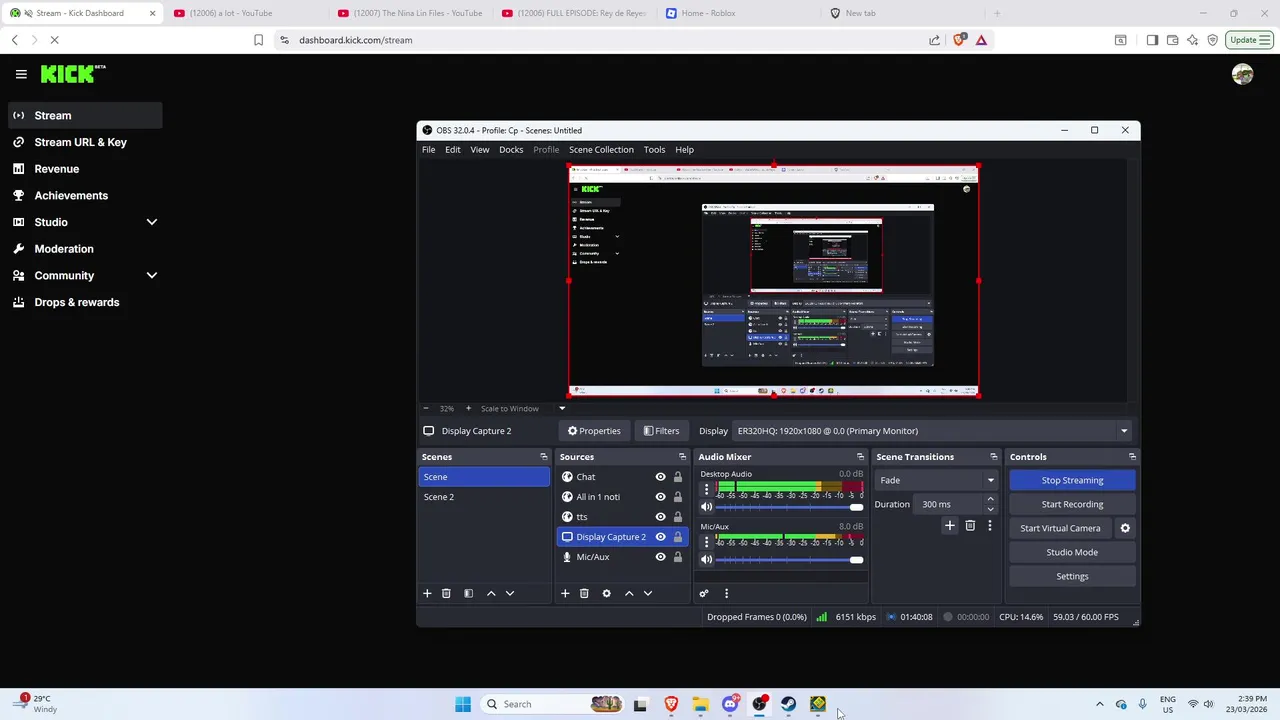The height and width of the screenshot is (720, 1280).
Task: Open Mic/Aux options three-dot menu
Action: [x=706, y=541]
